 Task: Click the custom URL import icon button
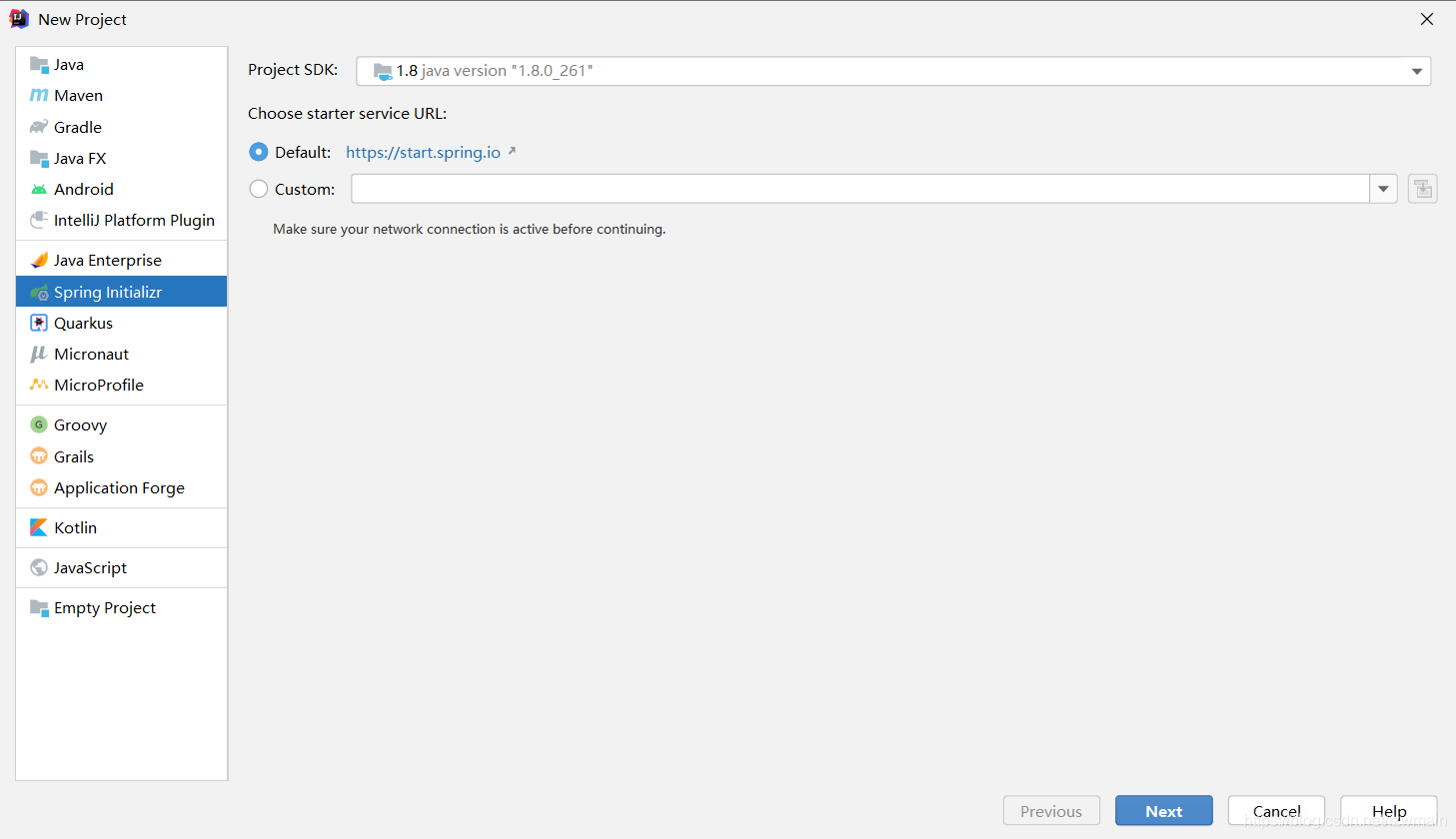tap(1423, 189)
